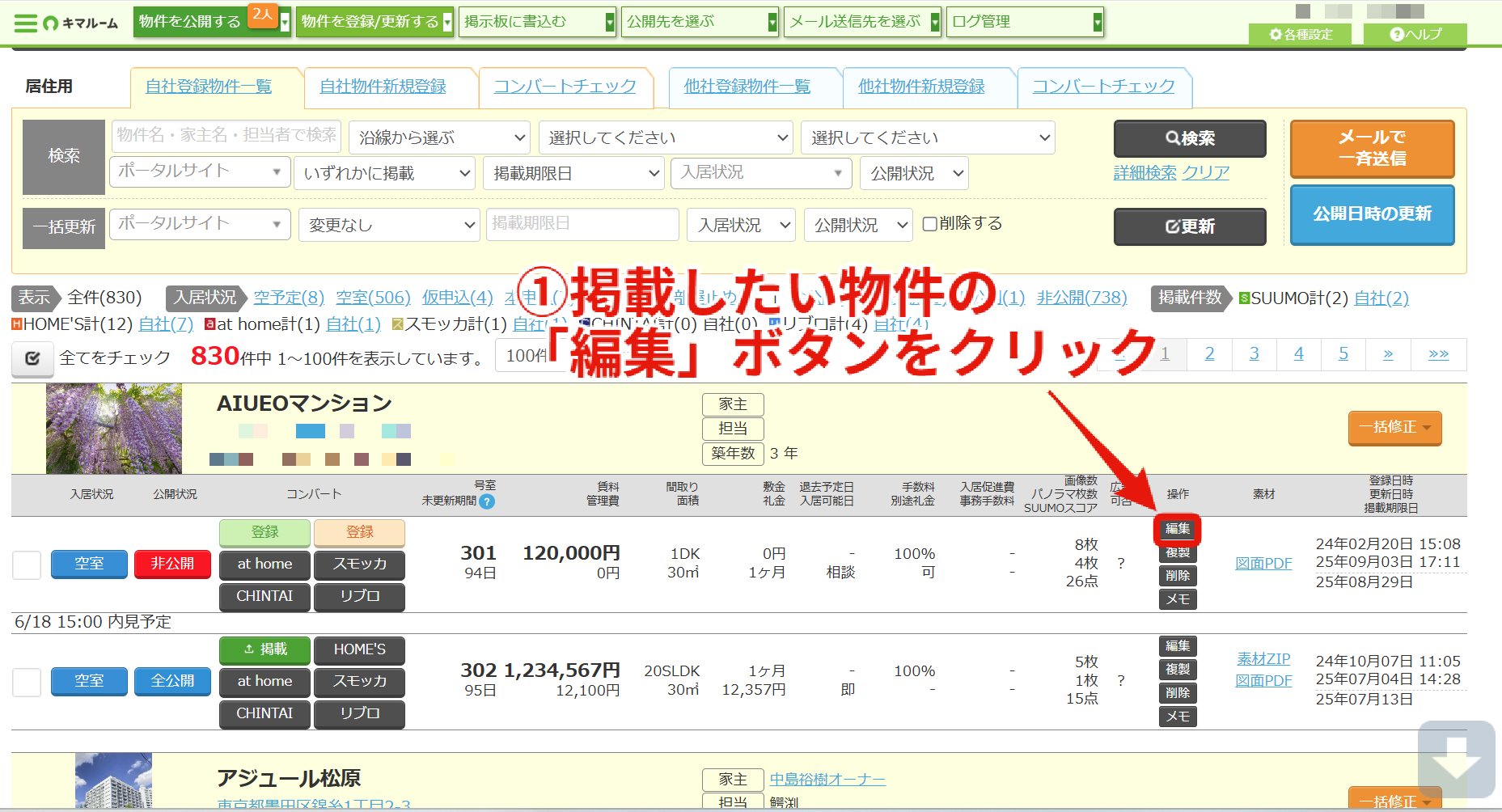Click the check-all icon button

[32, 358]
